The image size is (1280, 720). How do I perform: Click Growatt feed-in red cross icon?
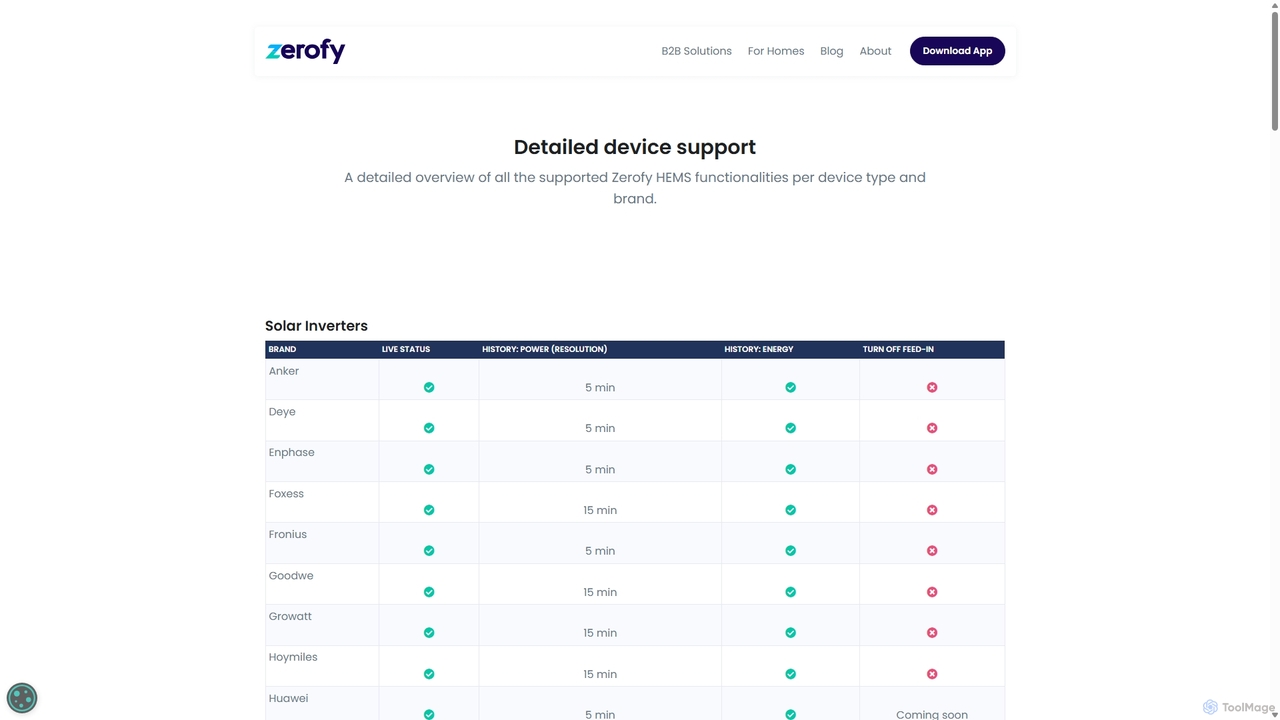(x=932, y=633)
